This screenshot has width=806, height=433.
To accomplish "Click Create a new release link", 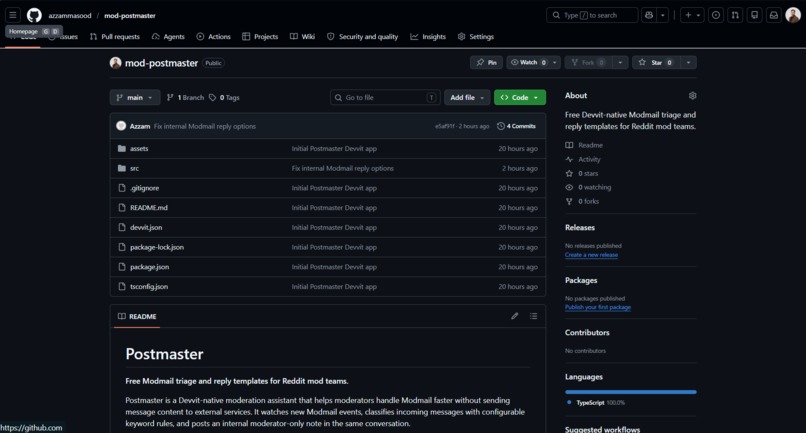I will coord(591,255).
